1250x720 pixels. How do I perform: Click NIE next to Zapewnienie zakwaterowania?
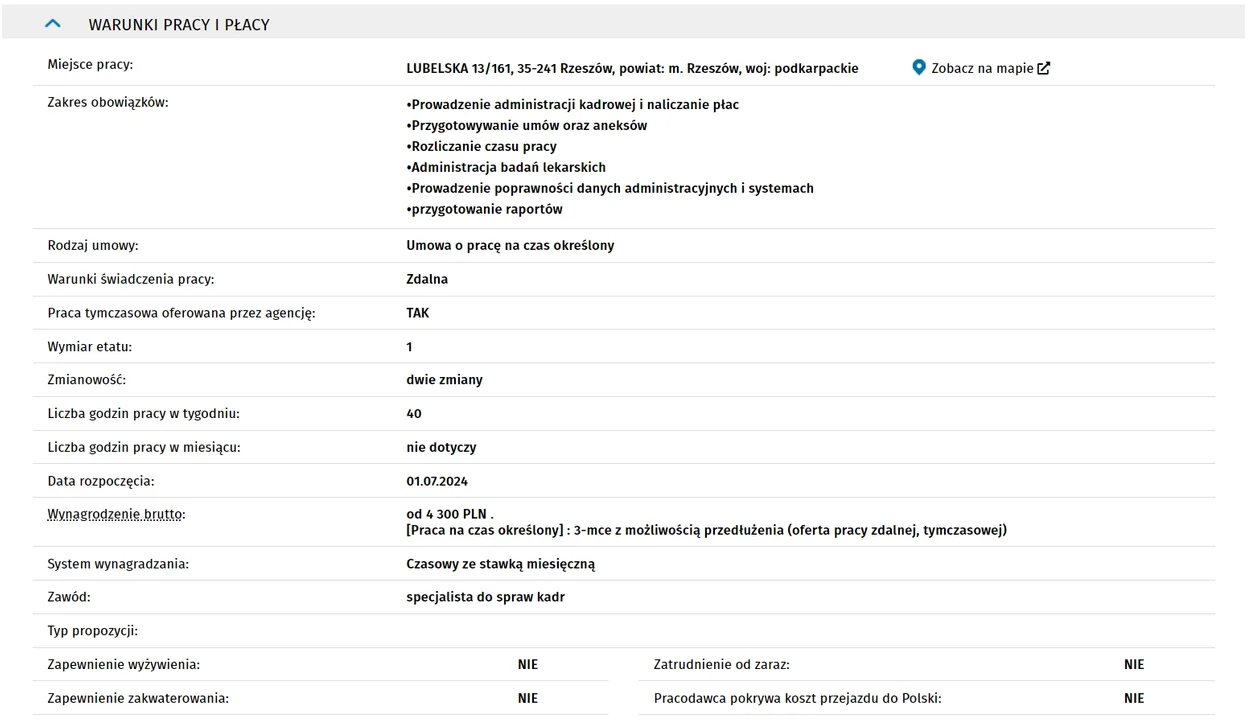528,699
